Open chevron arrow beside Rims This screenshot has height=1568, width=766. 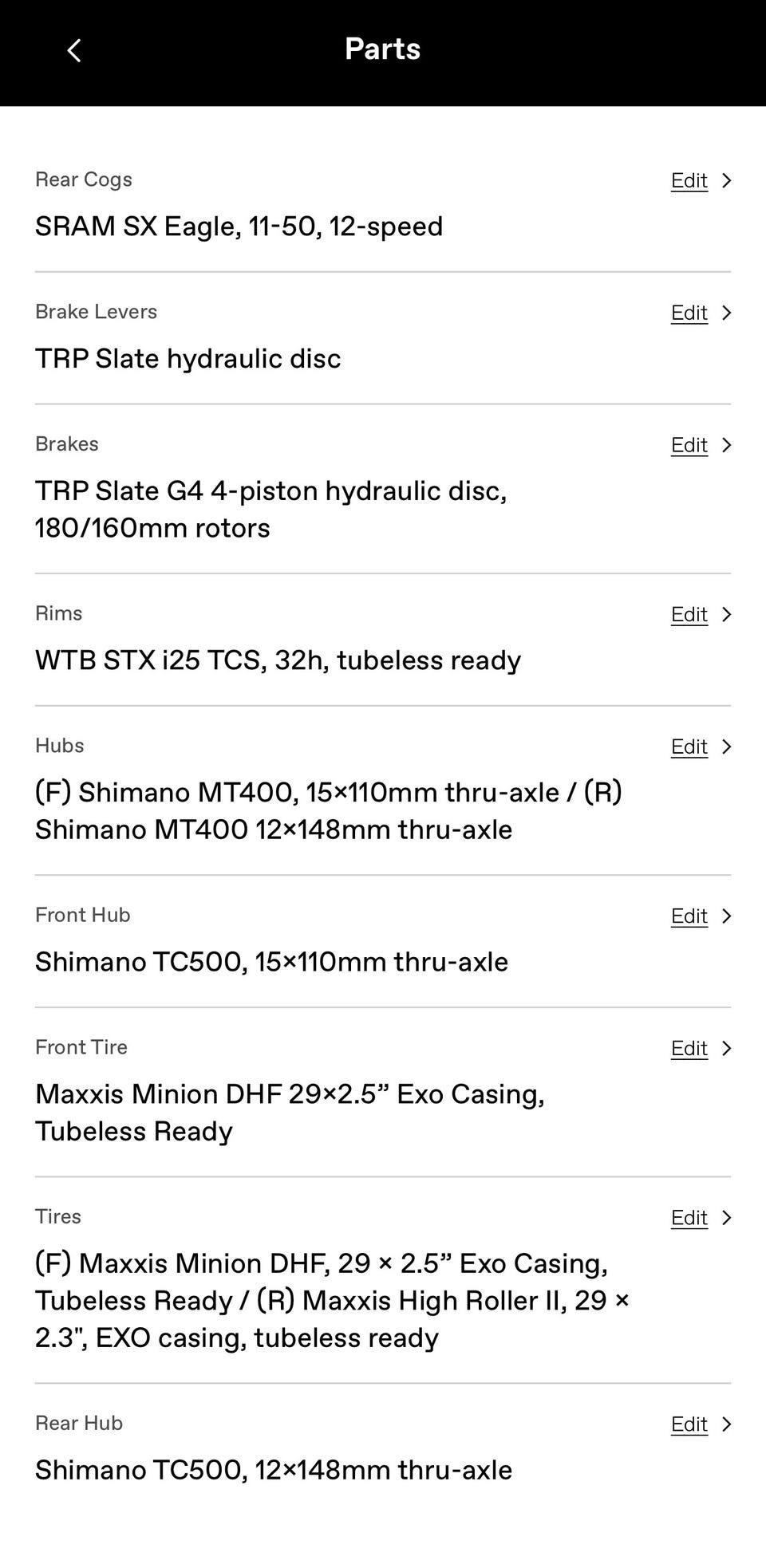tap(726, 615)
